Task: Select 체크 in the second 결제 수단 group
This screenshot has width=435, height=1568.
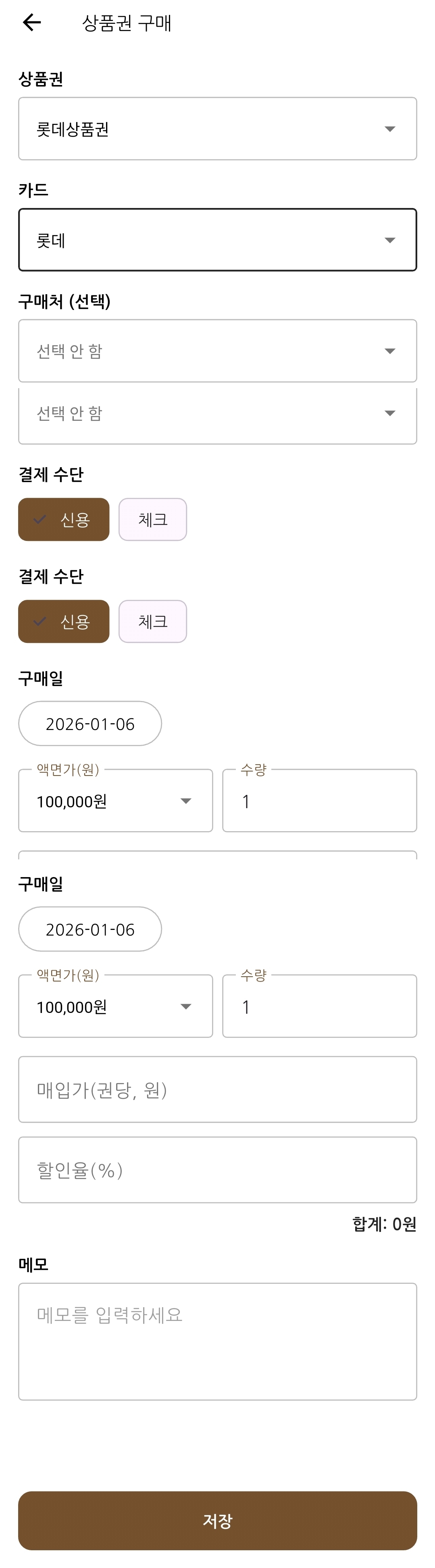Action: (x=153, y=622)
